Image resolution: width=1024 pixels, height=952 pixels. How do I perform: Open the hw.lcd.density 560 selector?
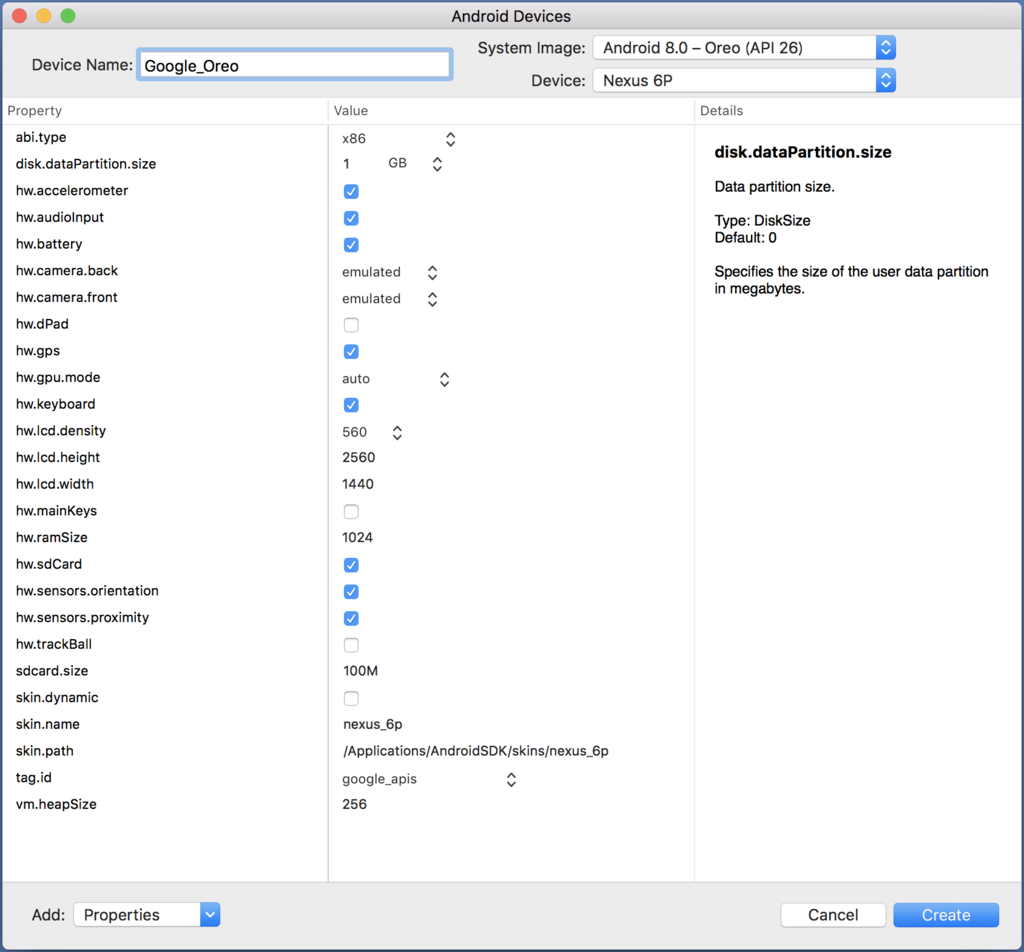click(x=372, y=432)
